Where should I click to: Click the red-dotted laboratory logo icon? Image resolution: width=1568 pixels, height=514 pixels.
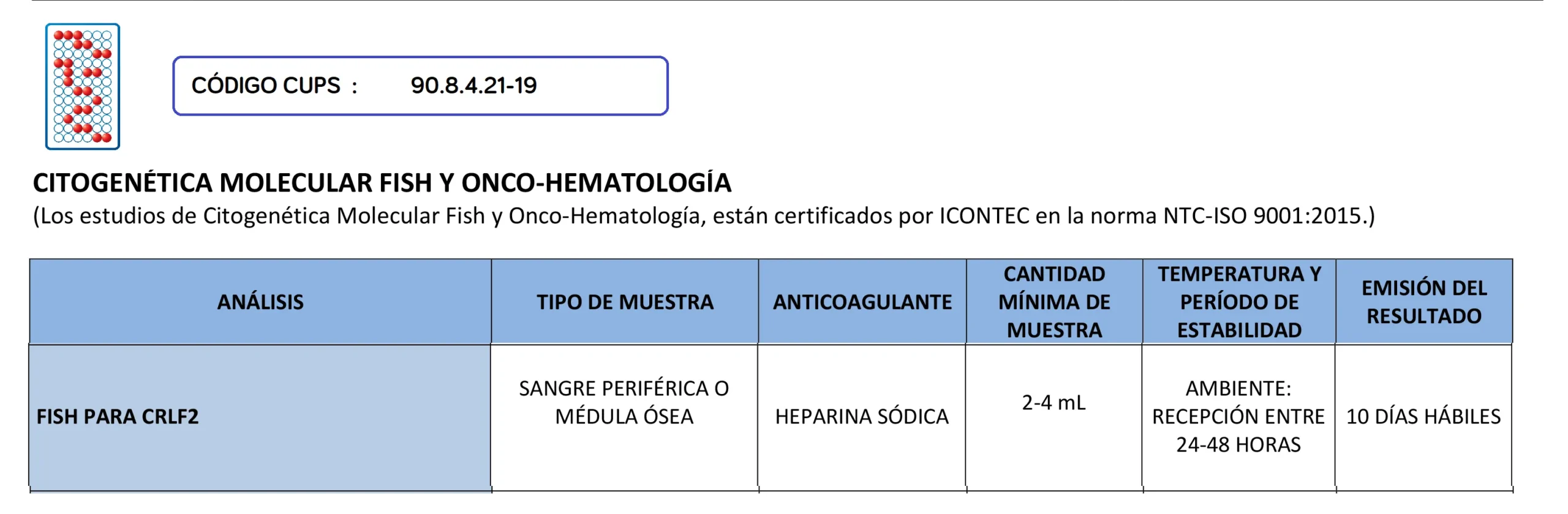pos(83,86)
